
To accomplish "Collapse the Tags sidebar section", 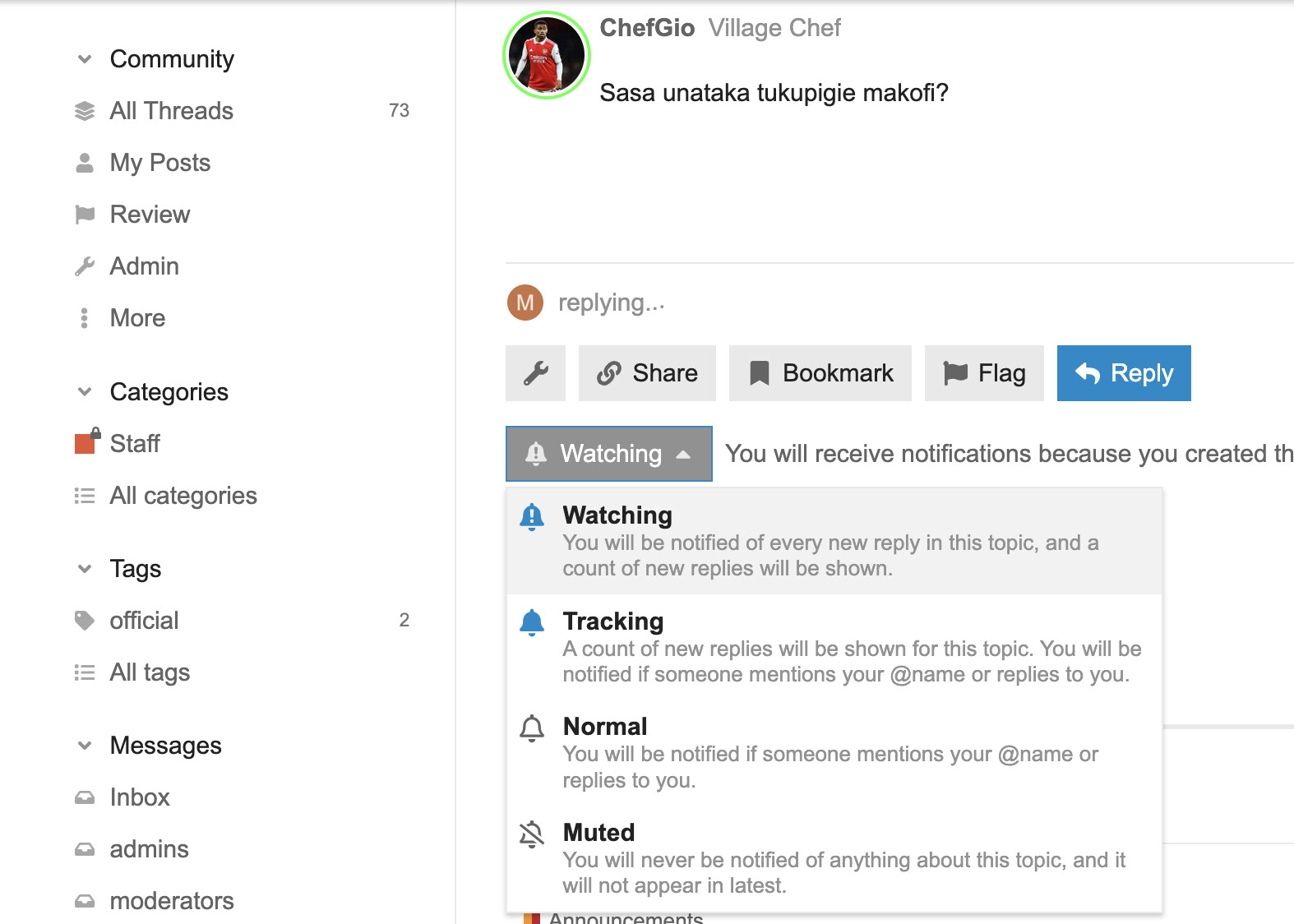I will [85, 569].
